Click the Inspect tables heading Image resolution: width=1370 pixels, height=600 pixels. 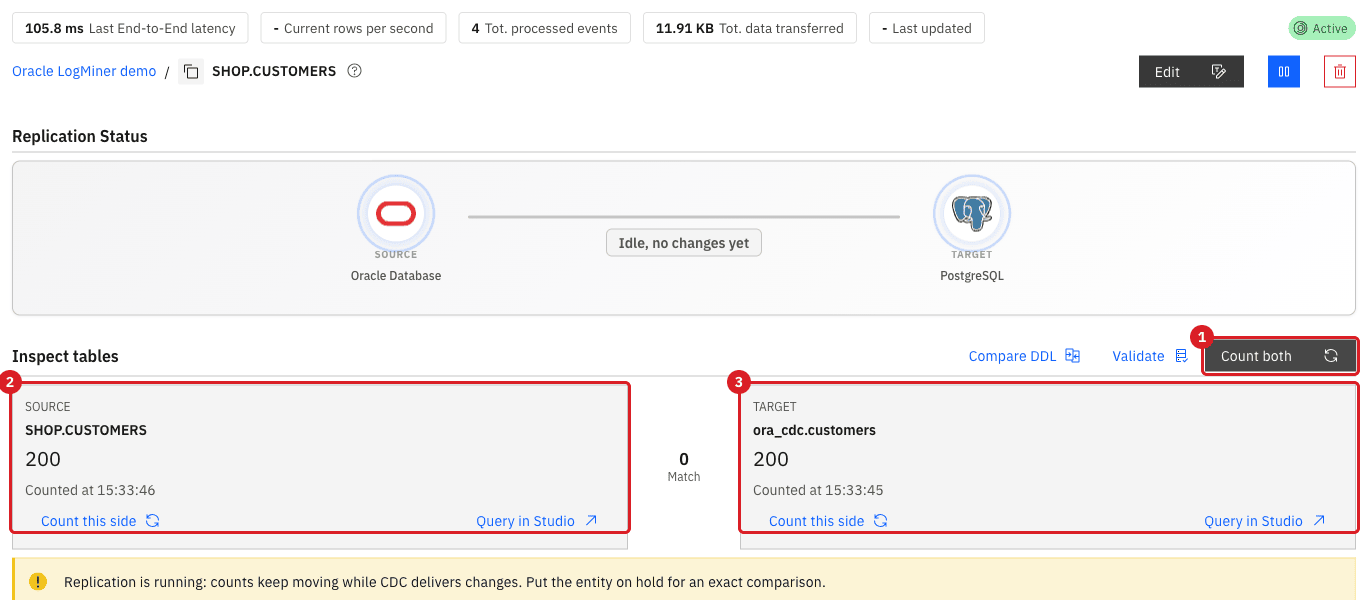click(x=65, y=356)
